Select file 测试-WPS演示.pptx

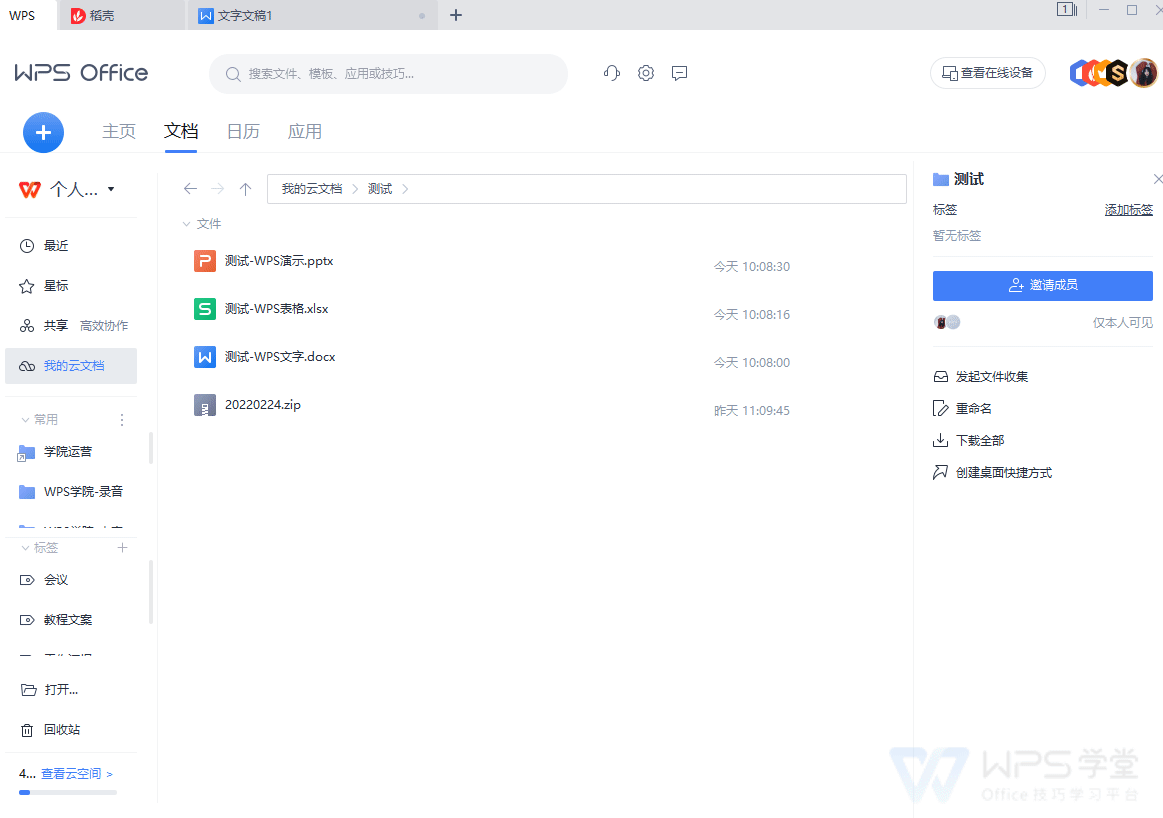tap(279, 261)
